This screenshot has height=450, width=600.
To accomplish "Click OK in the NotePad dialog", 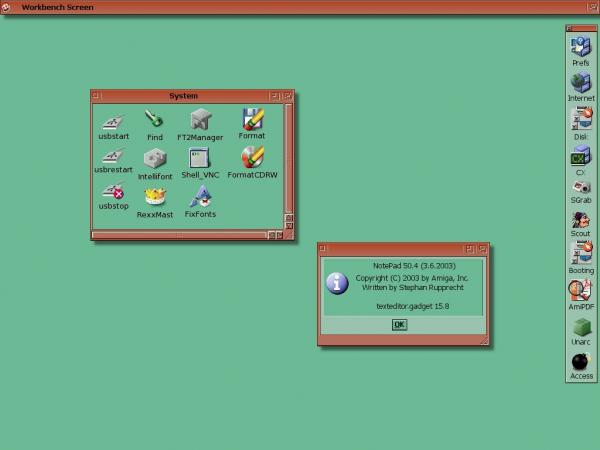I will click(x=399, y=324).
